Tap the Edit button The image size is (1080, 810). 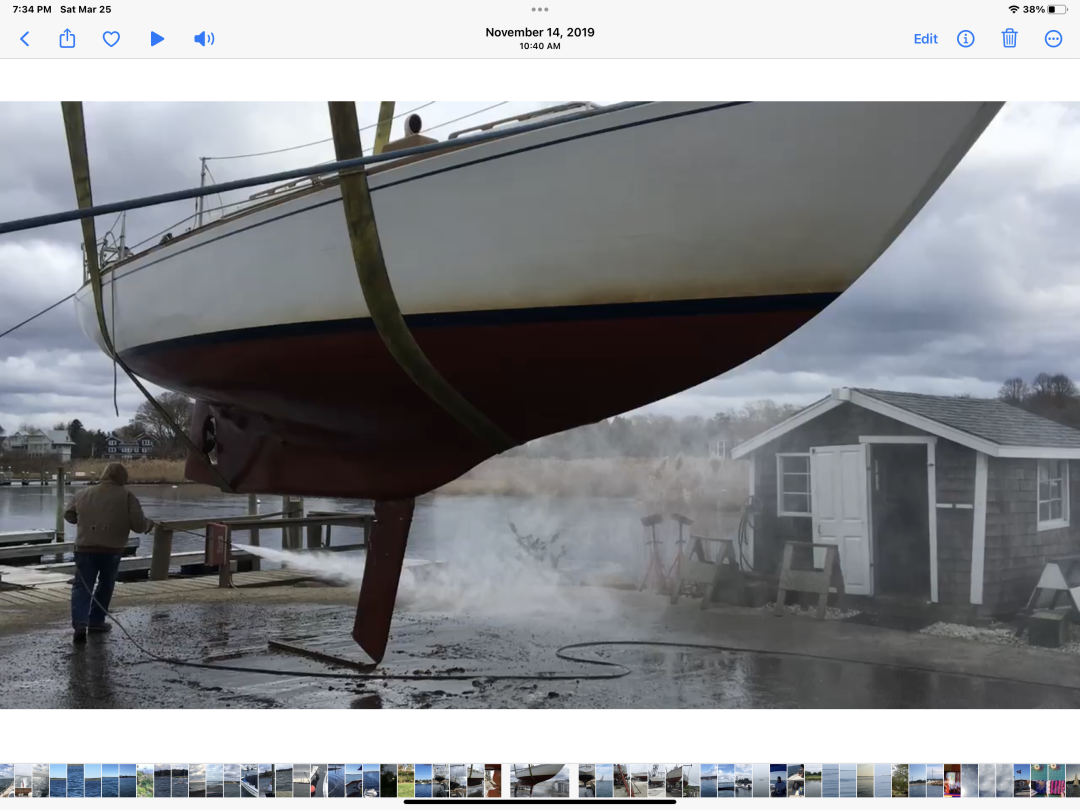click(925, 39)
